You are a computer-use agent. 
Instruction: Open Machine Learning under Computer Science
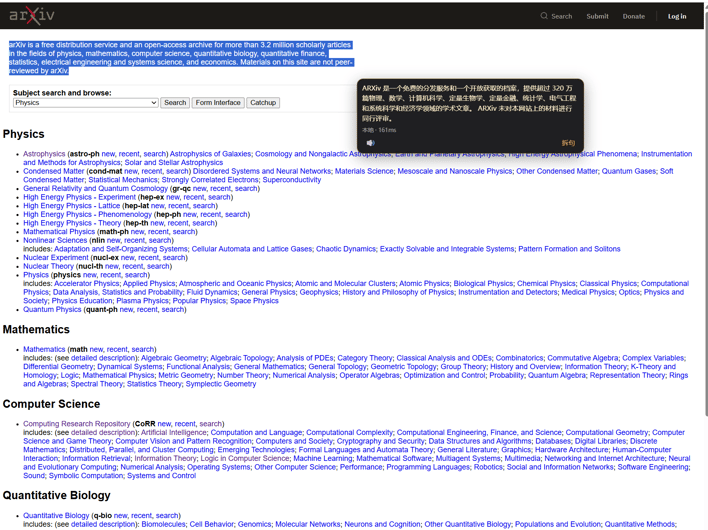[323, 458]
